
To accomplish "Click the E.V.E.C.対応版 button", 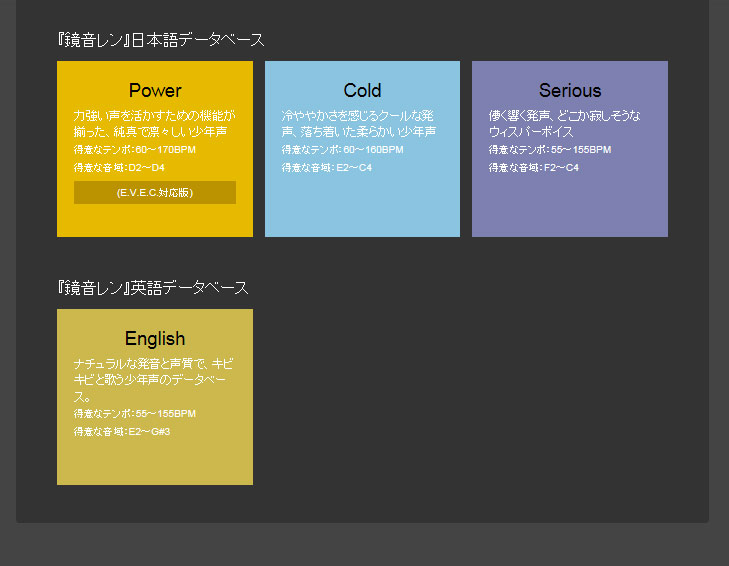I will click(x=155, y=193).
